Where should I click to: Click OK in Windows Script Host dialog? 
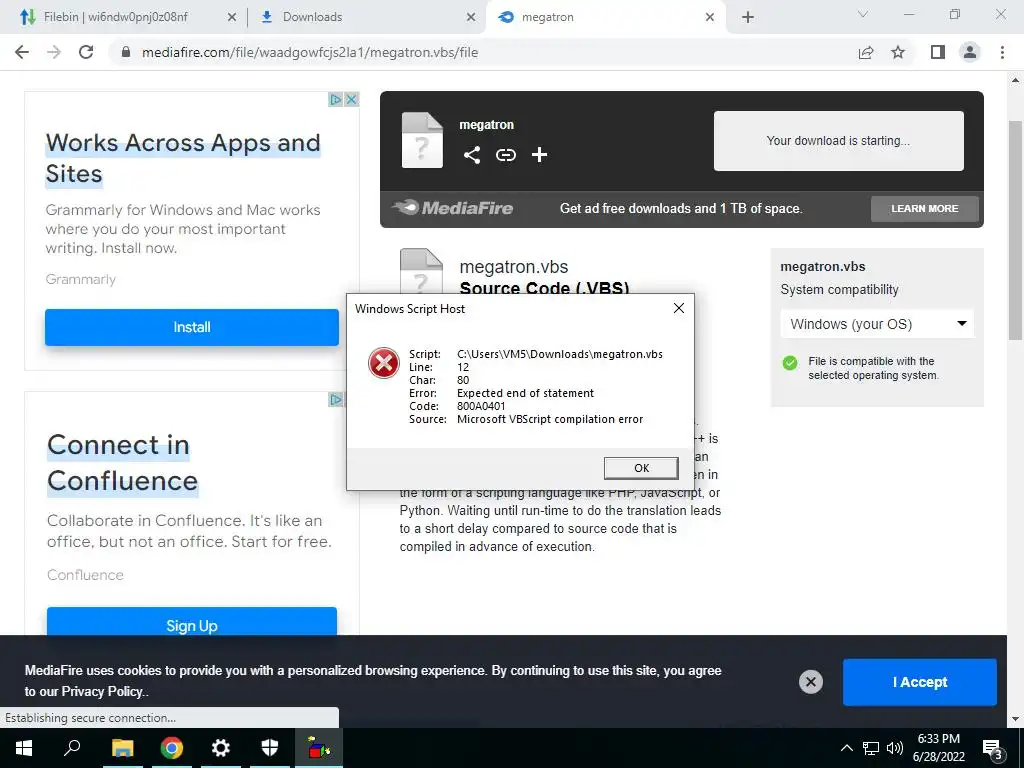[641, 468]
